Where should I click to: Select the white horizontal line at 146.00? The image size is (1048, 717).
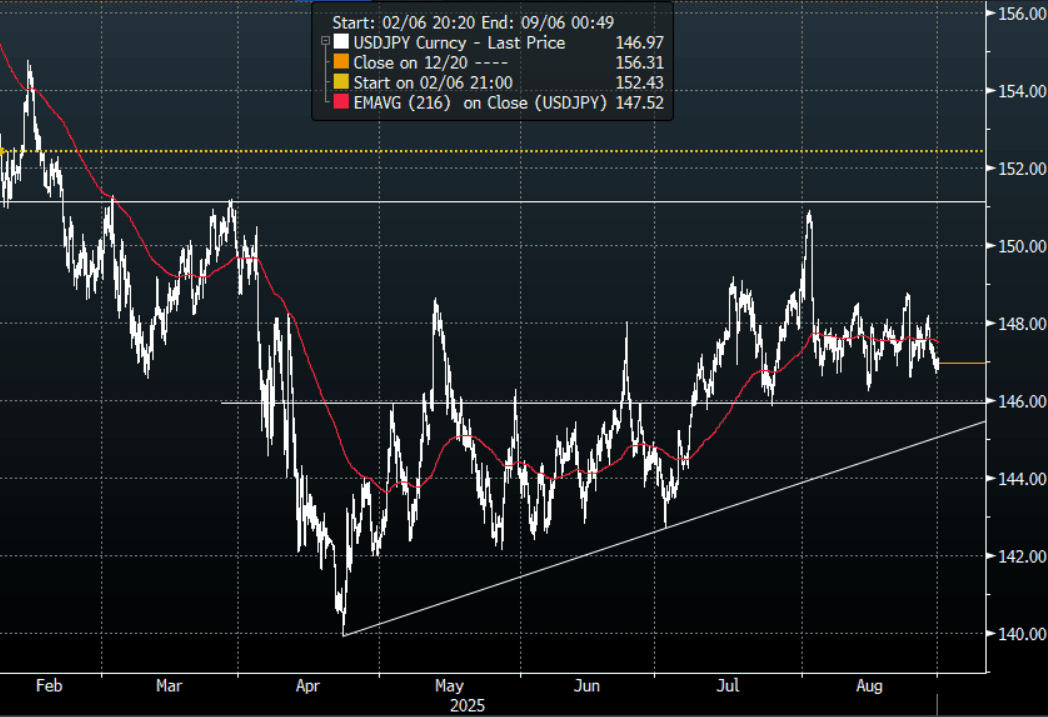coord(600,402)
